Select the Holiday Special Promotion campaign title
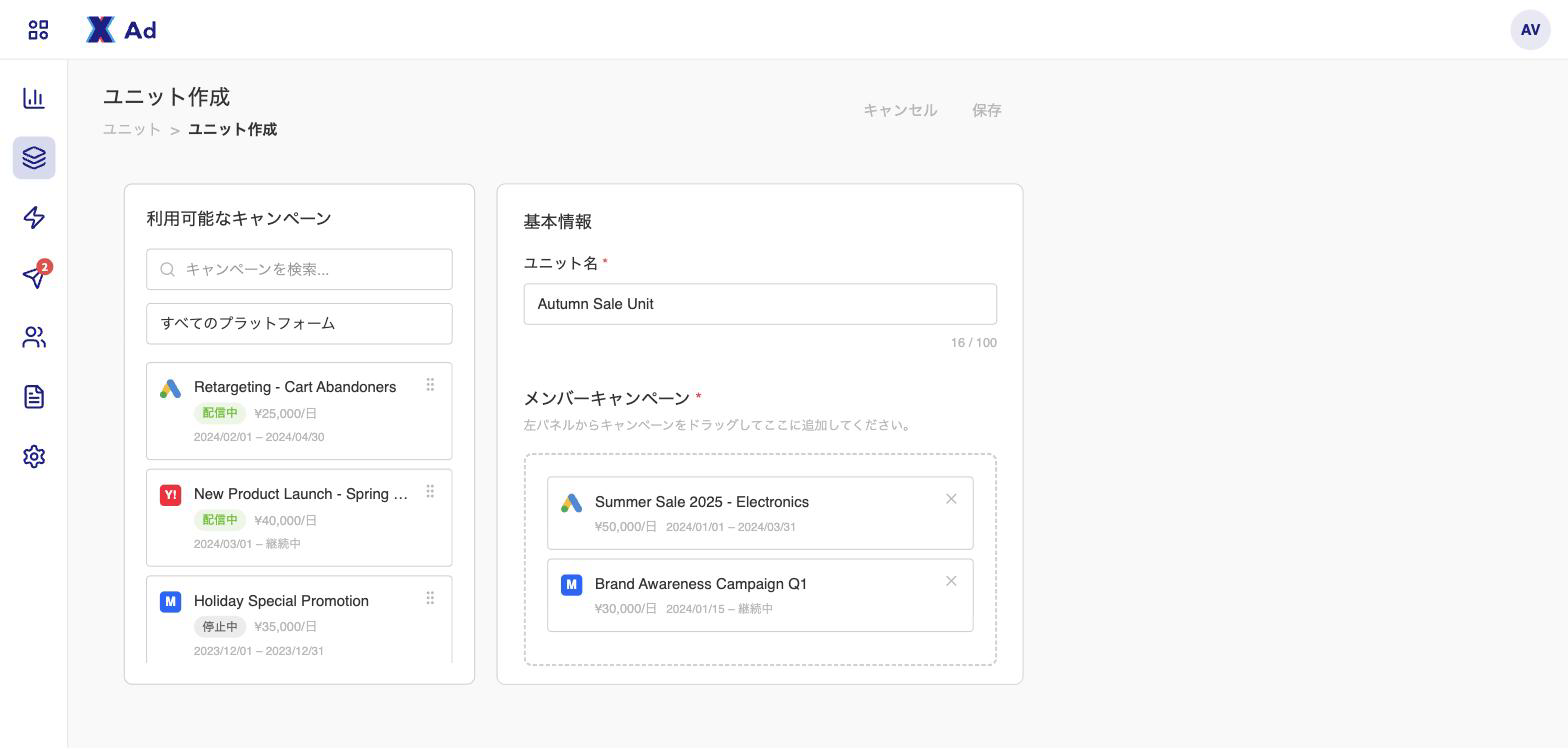Viewport: 1568px width, 749px height. [281, 601]
